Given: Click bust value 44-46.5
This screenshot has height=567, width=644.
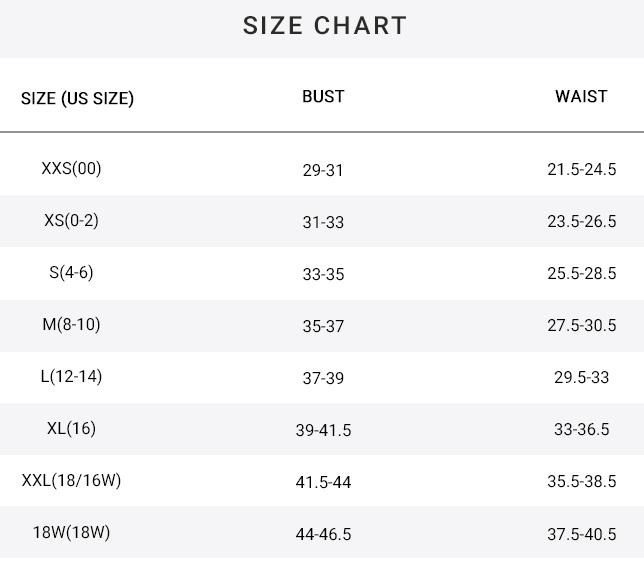Looking at the screenshot, I should tap(323, 534).
